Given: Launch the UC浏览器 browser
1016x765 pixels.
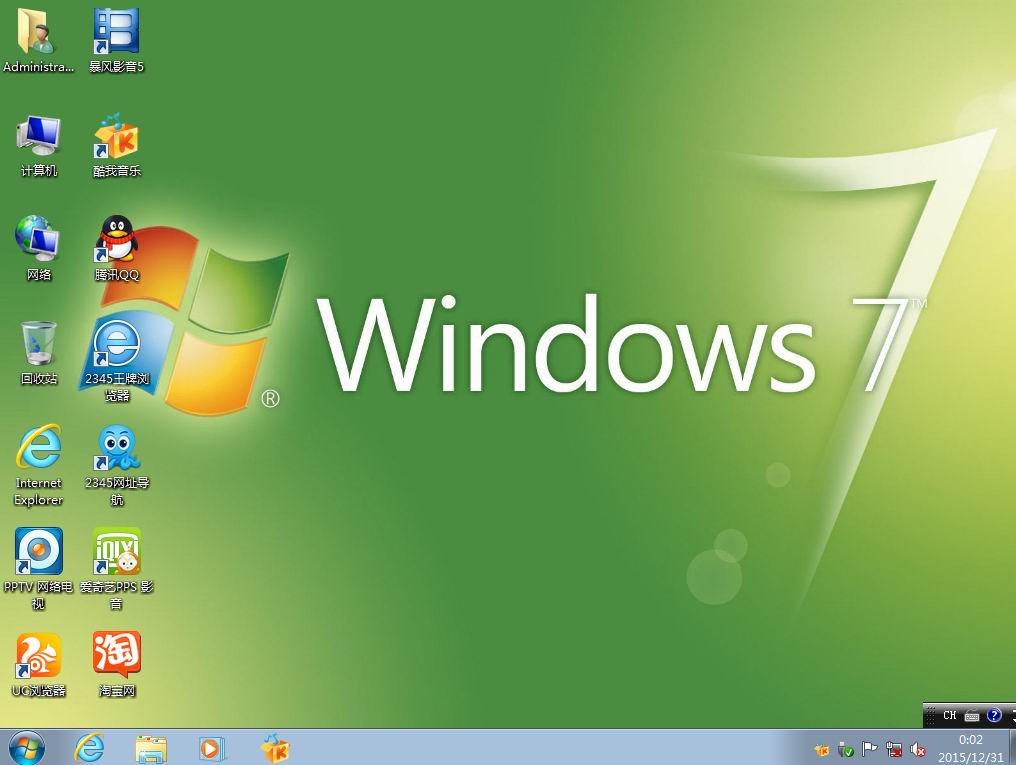Looking at the screenshot, I should (38, 655).
